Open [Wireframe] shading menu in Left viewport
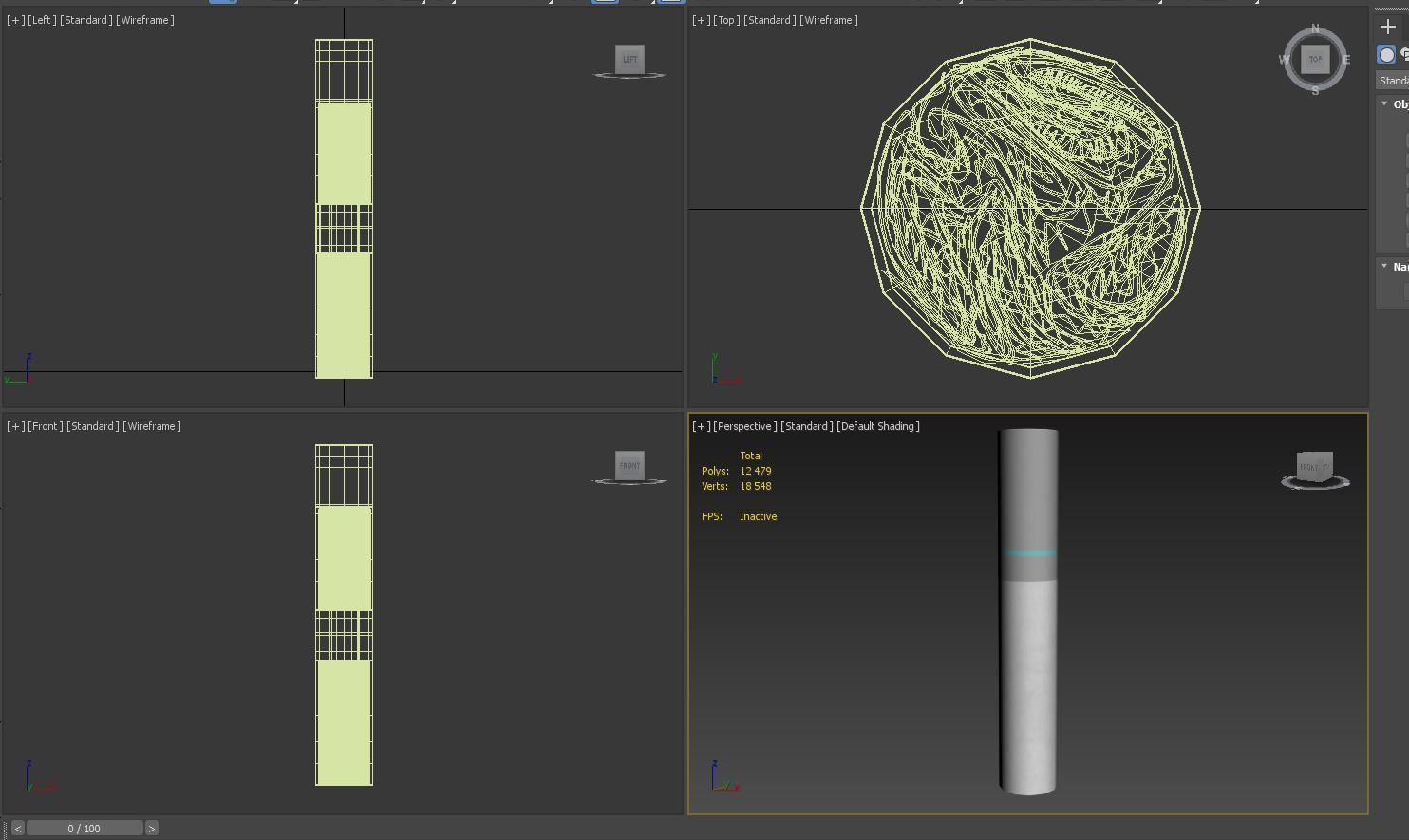The image size is (1409, 840). click(145, 20)
